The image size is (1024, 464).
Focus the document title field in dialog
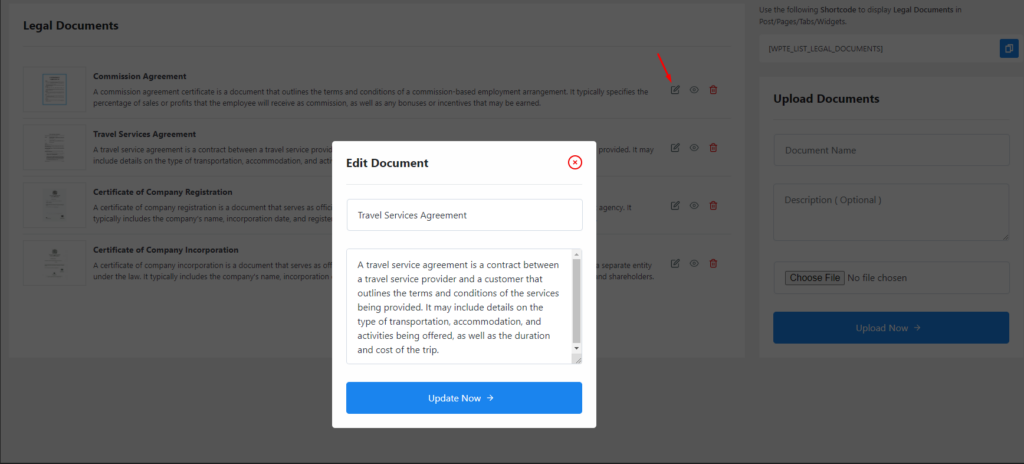pyautogui.click(x=464, y=215)
